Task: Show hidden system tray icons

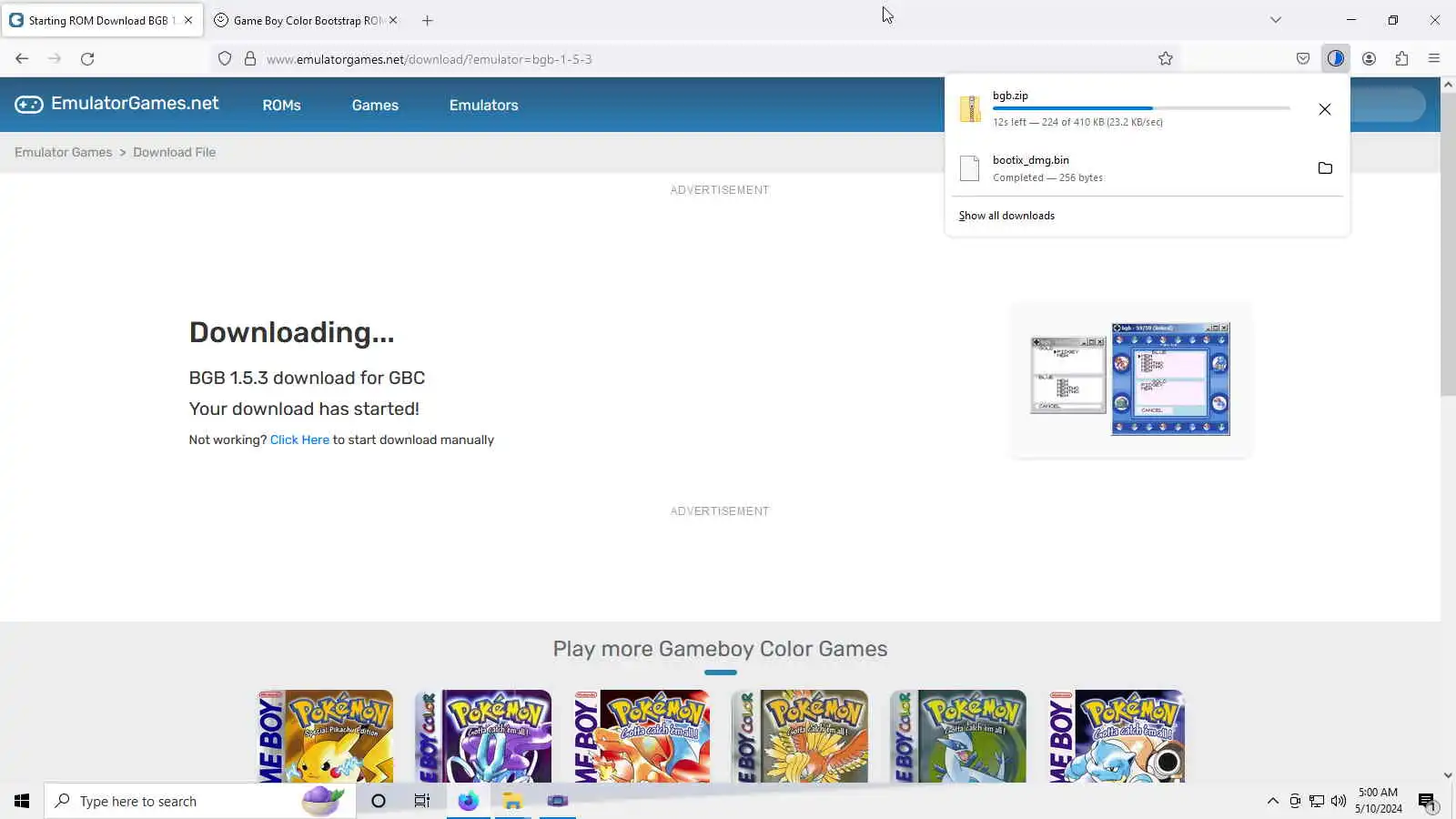Action: tap(1272, 801)
